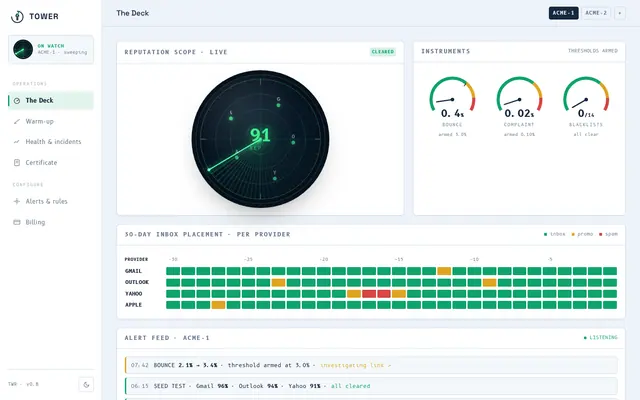
Task: Click the Certificate document icon
Action: pyautogui.click(x=17, y=162)
